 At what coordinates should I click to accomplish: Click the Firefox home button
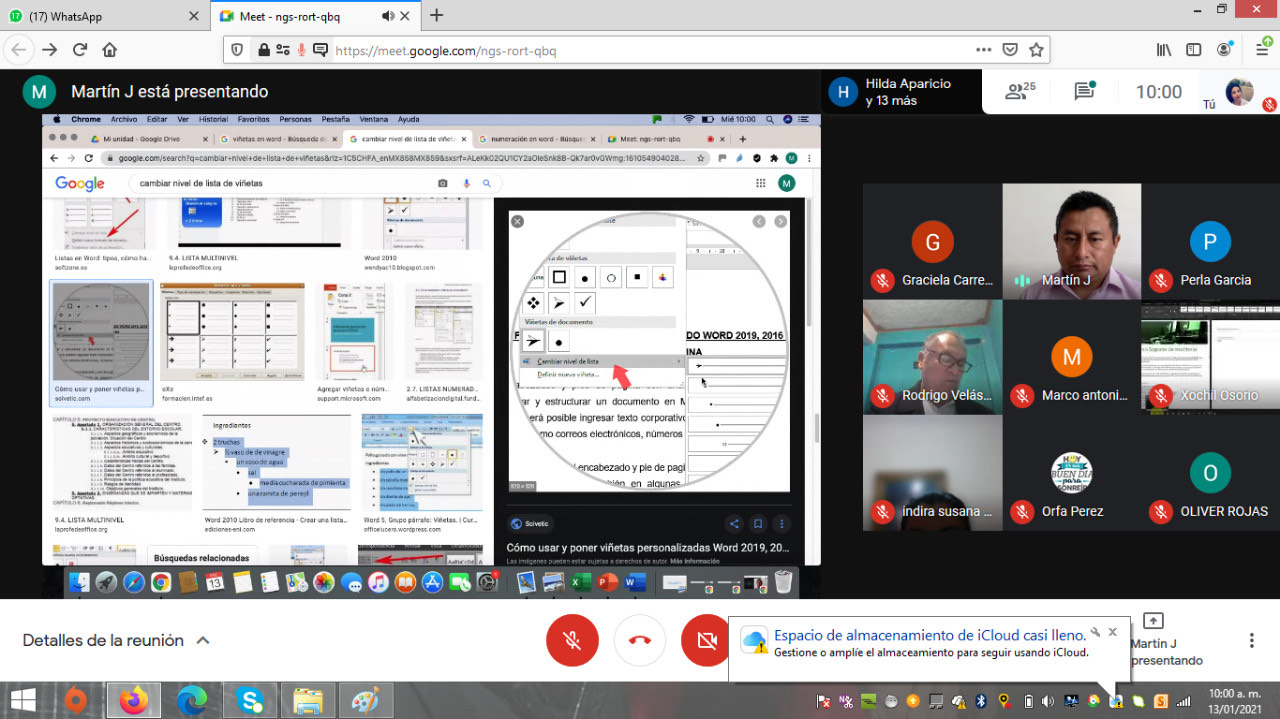110,50
